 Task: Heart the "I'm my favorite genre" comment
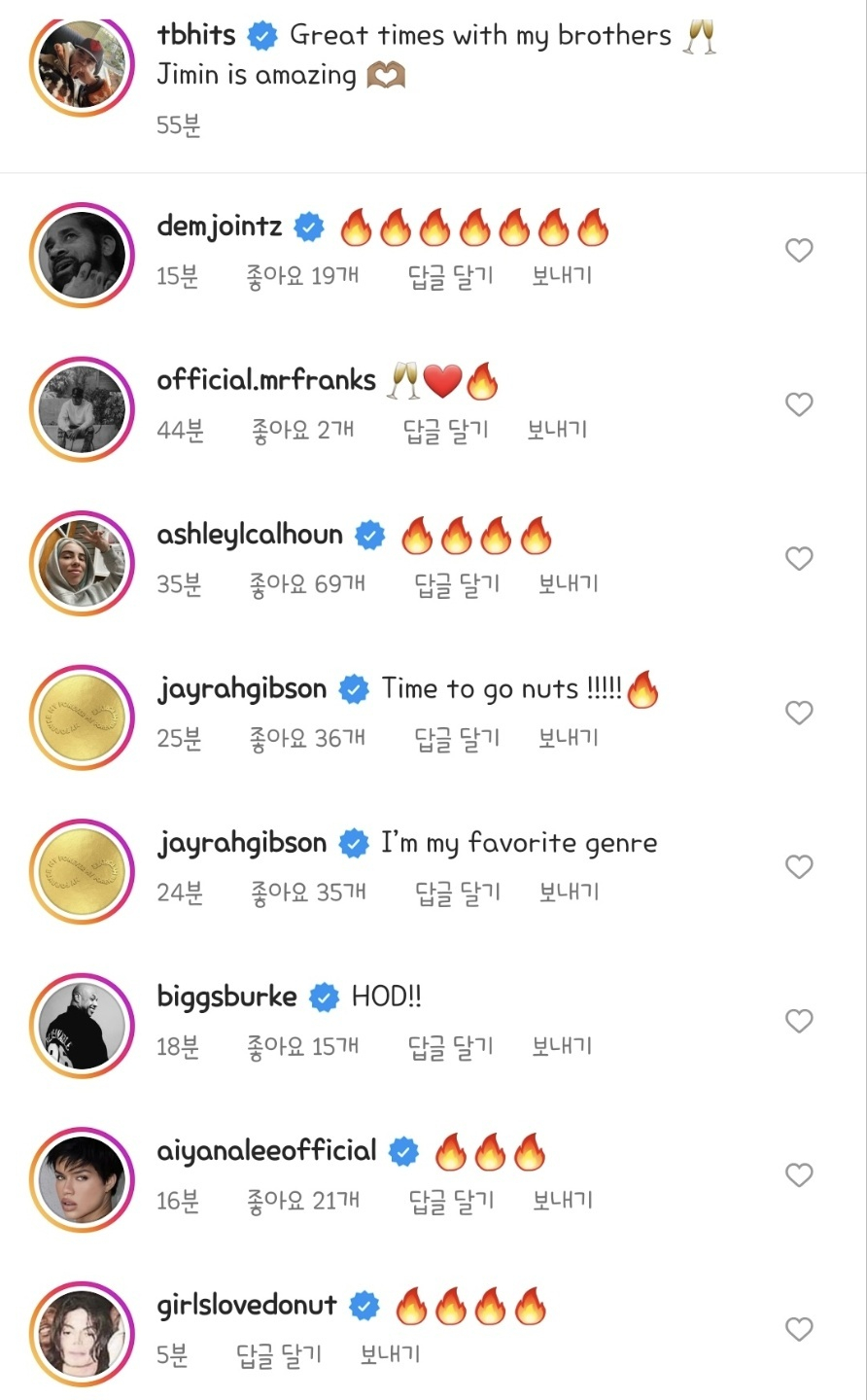coord(798,867)
